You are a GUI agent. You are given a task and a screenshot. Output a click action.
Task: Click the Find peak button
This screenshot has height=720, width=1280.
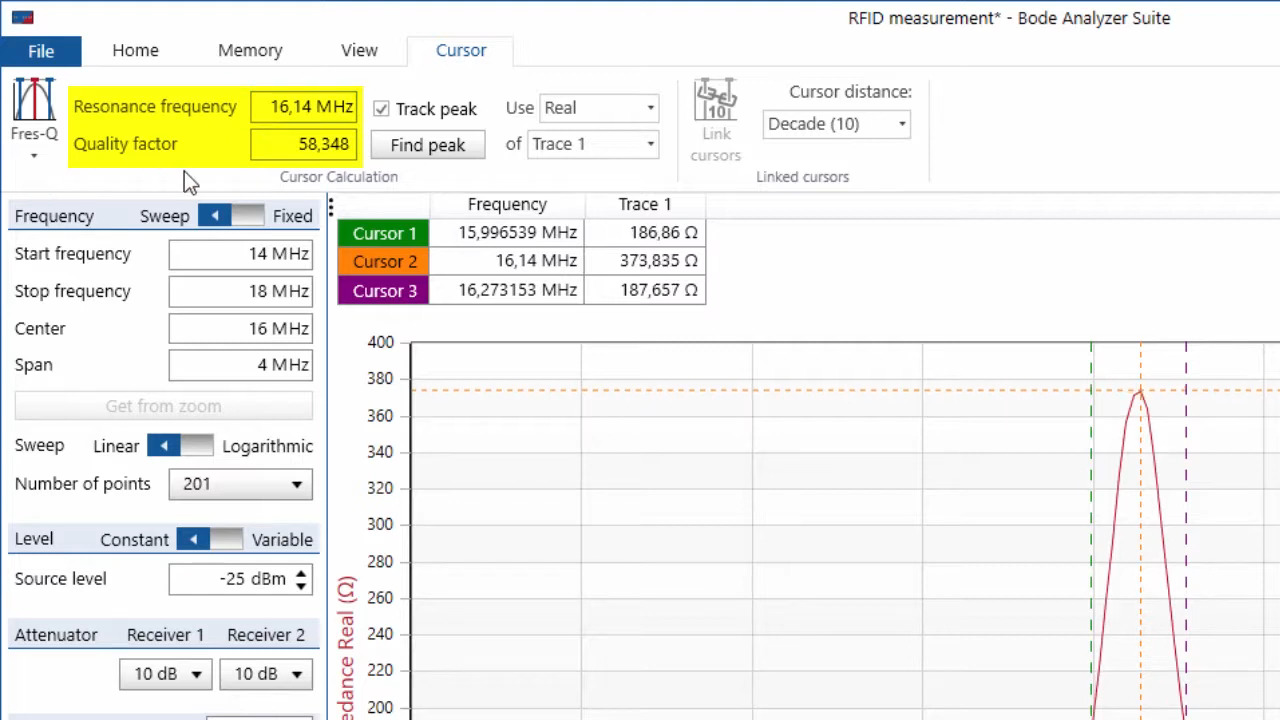pos(428,145)
